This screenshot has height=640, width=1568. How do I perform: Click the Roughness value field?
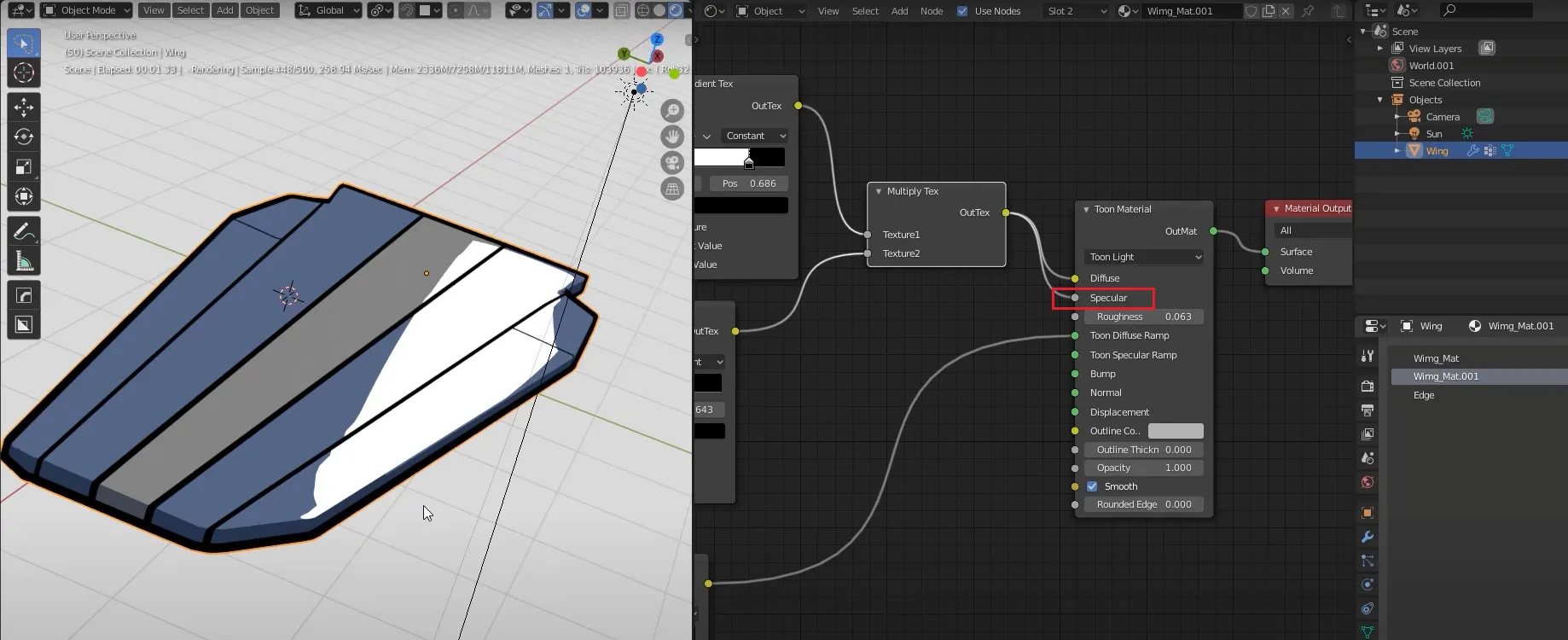1143,317
